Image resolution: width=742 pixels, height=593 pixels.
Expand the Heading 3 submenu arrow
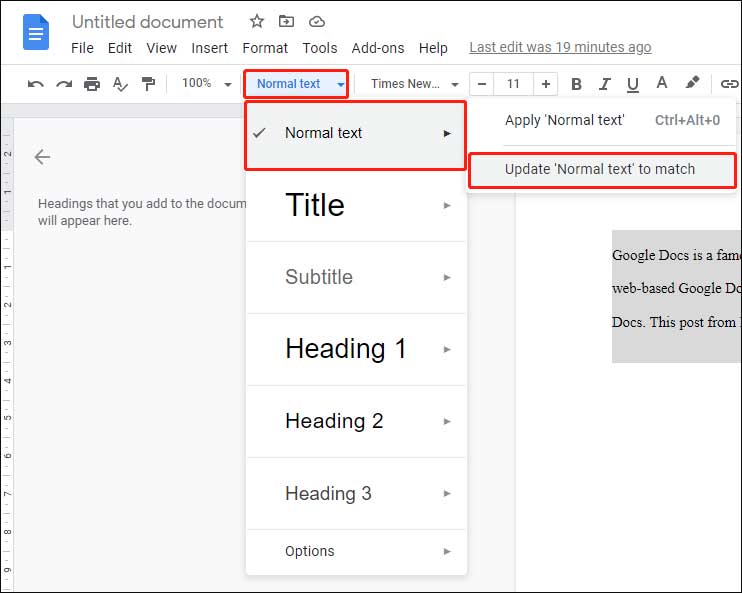point(447,493)
